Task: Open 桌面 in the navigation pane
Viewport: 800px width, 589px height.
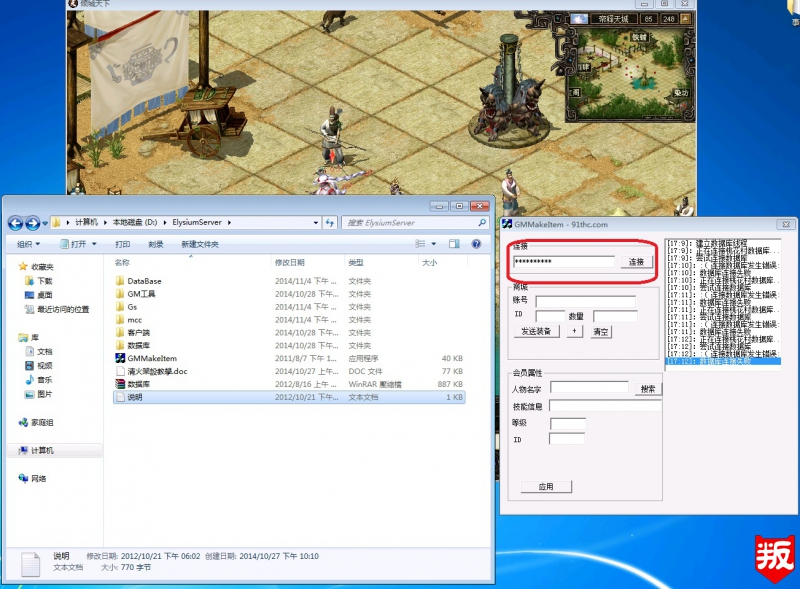Action: [39, 295]
